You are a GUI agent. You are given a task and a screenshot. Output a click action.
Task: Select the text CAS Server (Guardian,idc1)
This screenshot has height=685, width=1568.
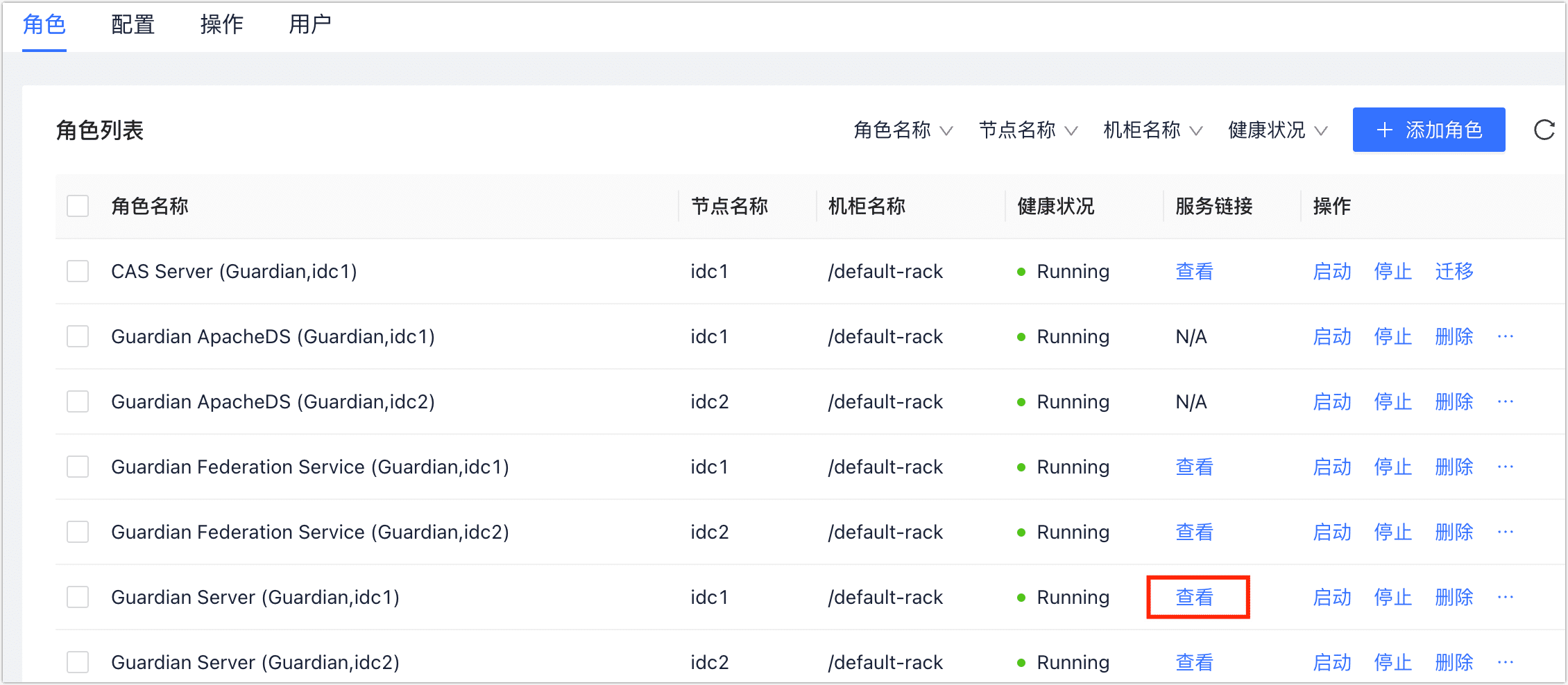(x=234, y=271)
